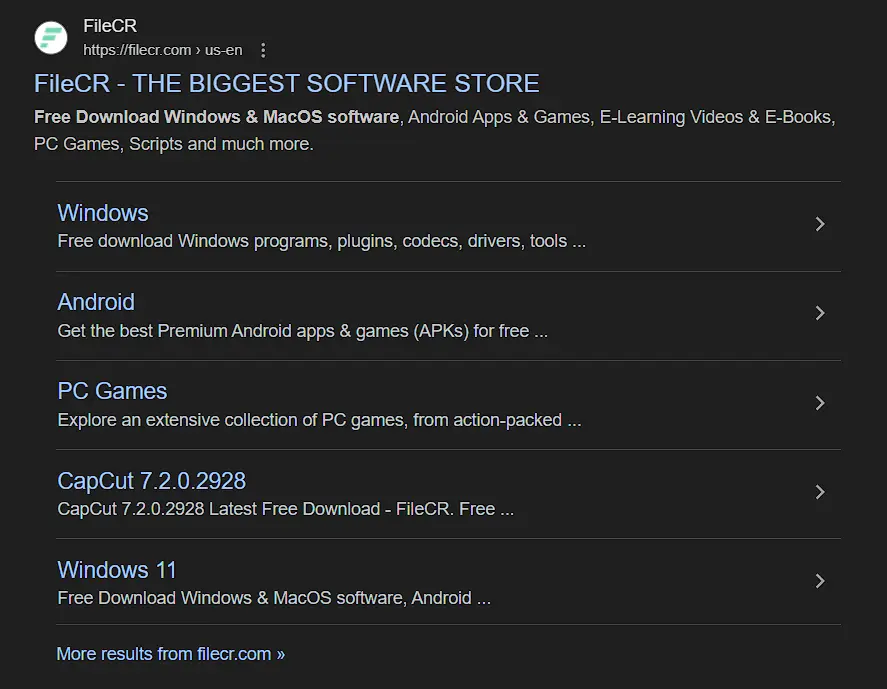Click 'Free download Windows programs, plugins, codecs' description
The height and width of the screenshot is (689, 887).
pyautogui.click(x=321, y=241)
